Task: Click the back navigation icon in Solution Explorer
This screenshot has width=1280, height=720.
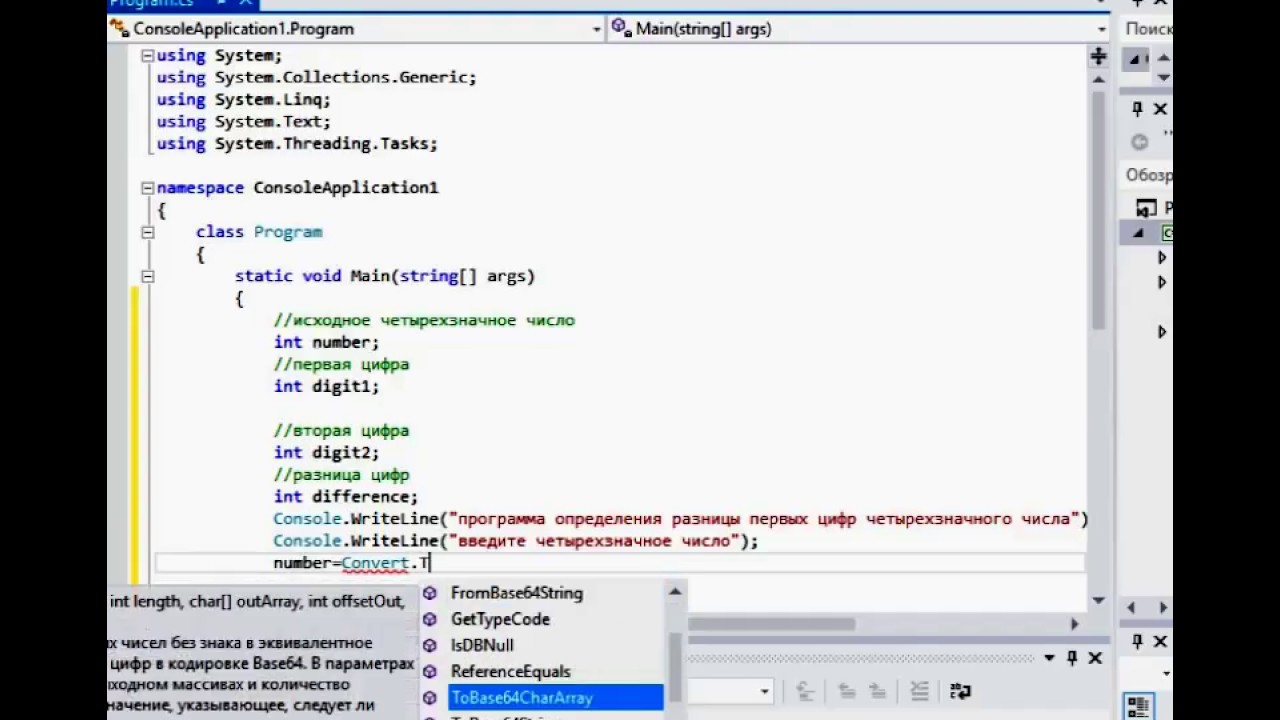Action: pos(1138,142)
